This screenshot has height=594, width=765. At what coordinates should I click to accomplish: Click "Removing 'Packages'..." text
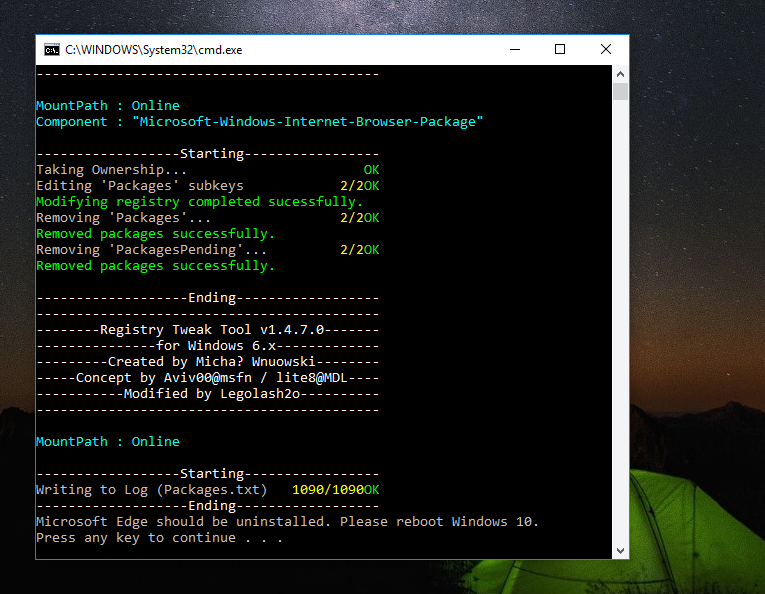(123, 218)
